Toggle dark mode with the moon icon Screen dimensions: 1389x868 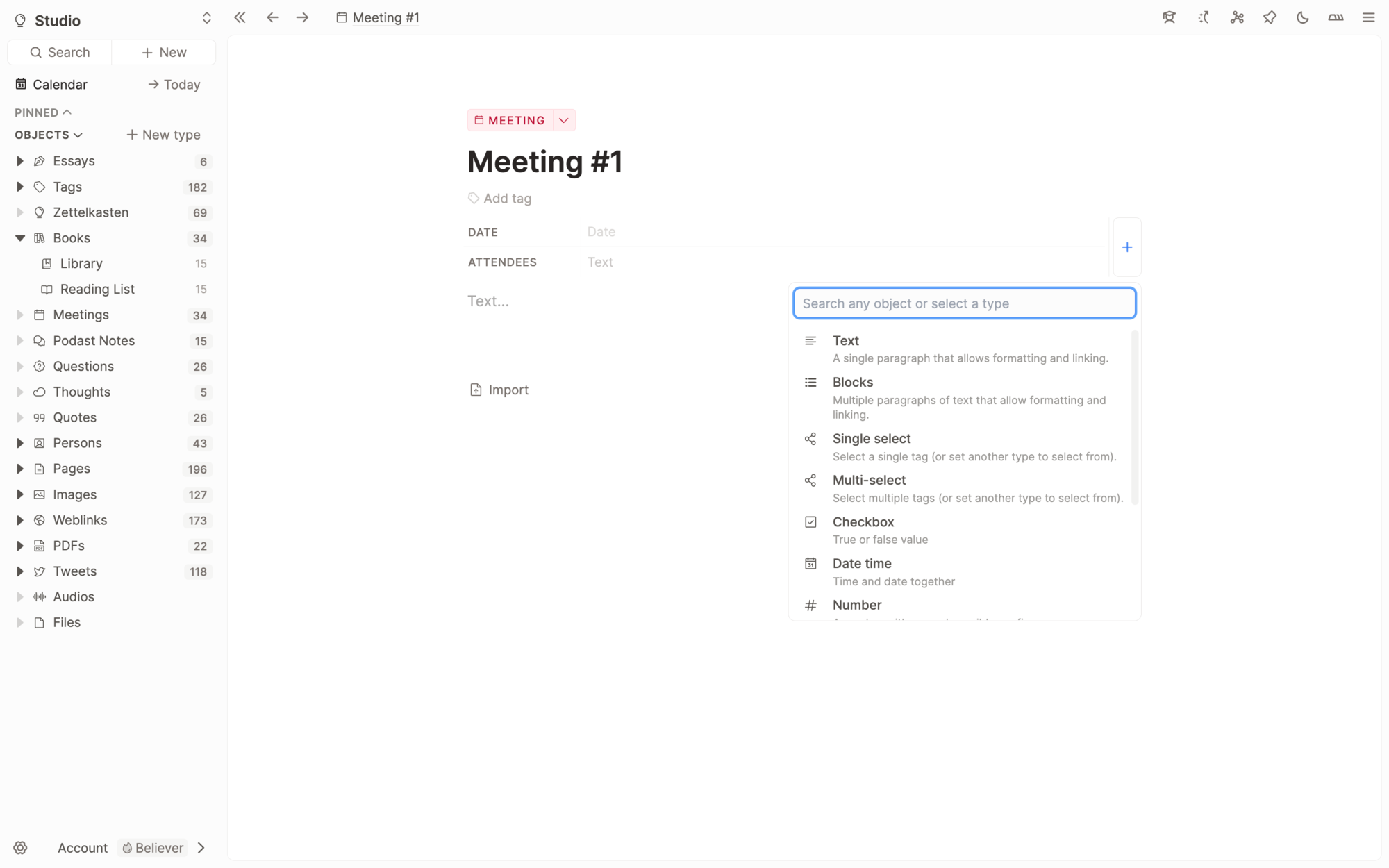tap(1302, 17)
